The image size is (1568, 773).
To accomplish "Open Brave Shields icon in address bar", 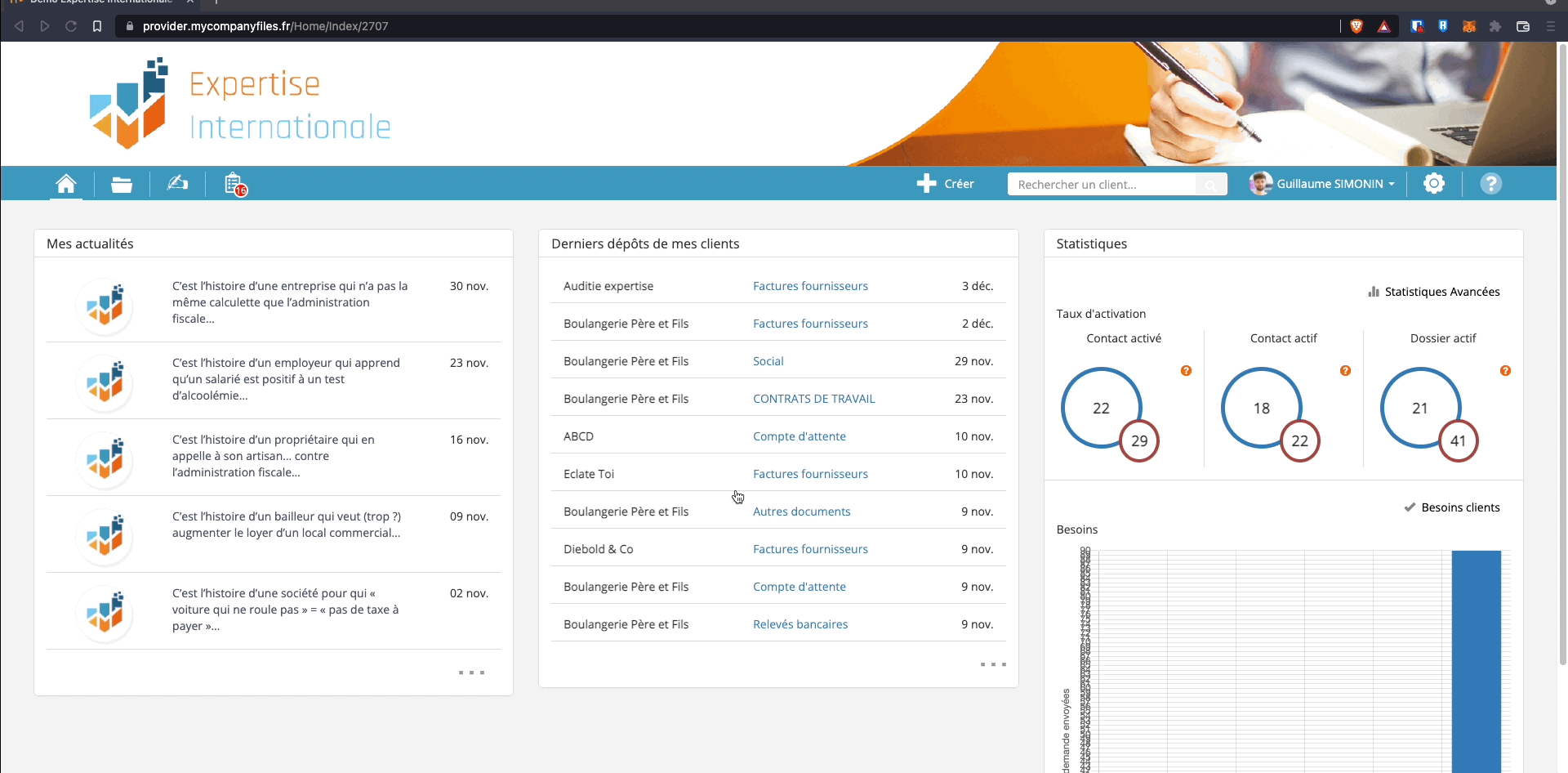I will tap(1356, 26).
